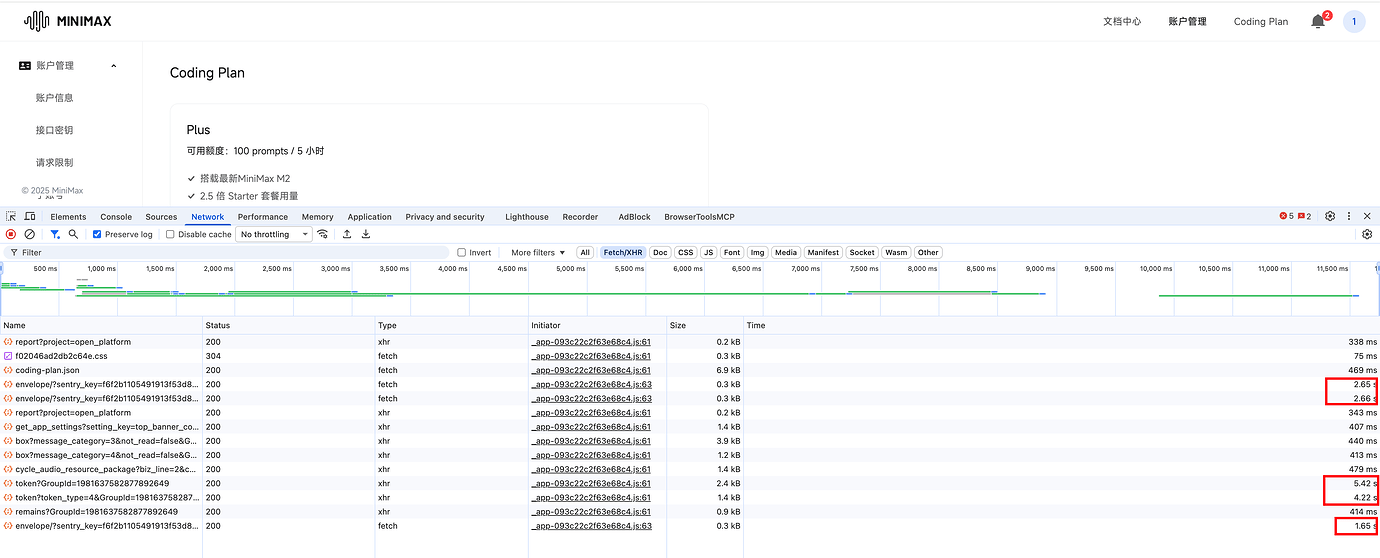
Task: Toggle the CSS filter chip
Action: pyautogui.click(x=685, y=252)
